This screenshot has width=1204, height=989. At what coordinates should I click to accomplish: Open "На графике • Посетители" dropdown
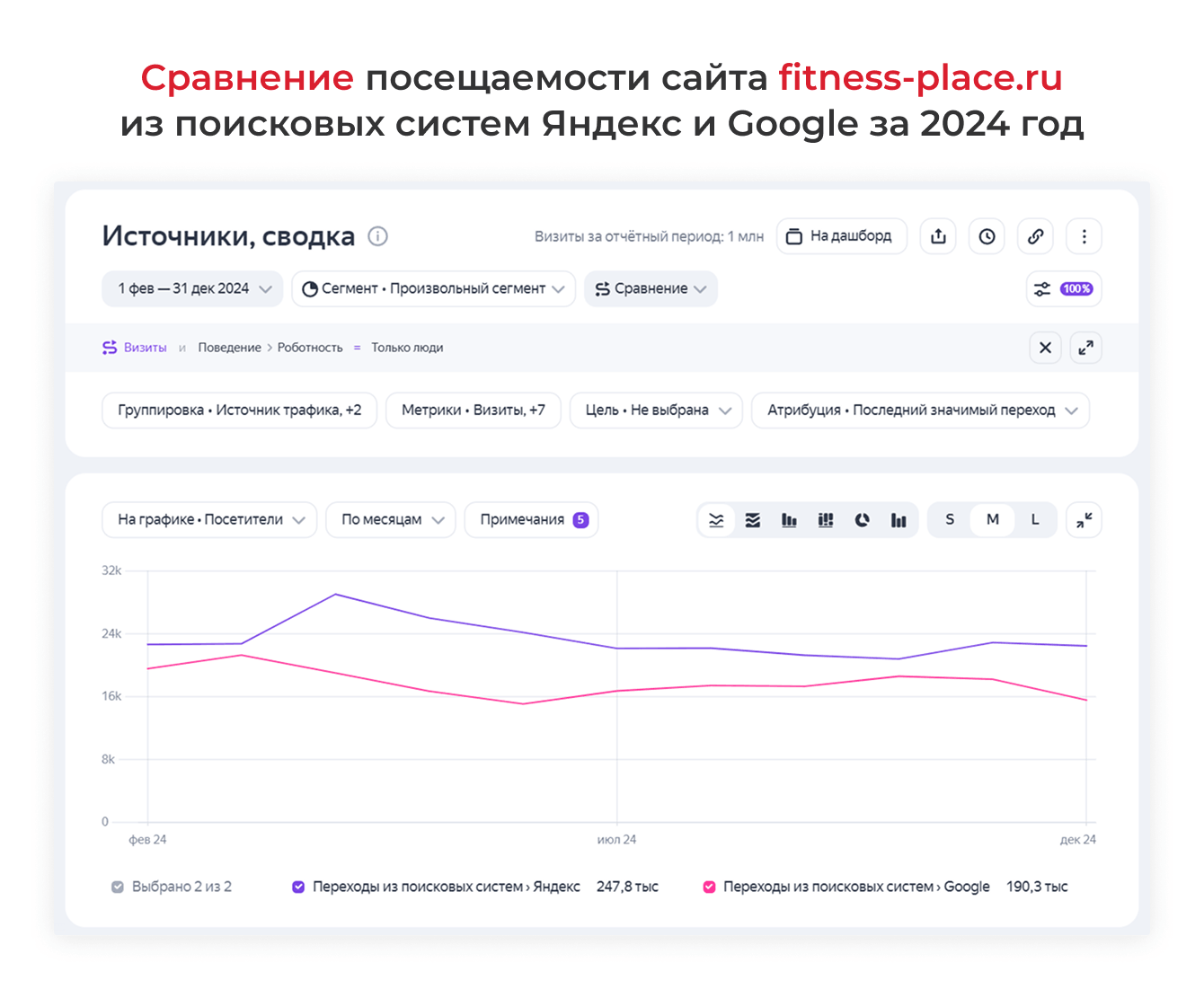(x=209, y=520)
